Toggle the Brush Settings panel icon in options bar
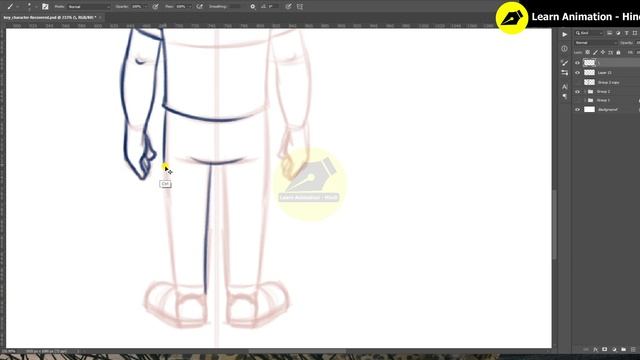640x360 pixels. pos(45,7)
